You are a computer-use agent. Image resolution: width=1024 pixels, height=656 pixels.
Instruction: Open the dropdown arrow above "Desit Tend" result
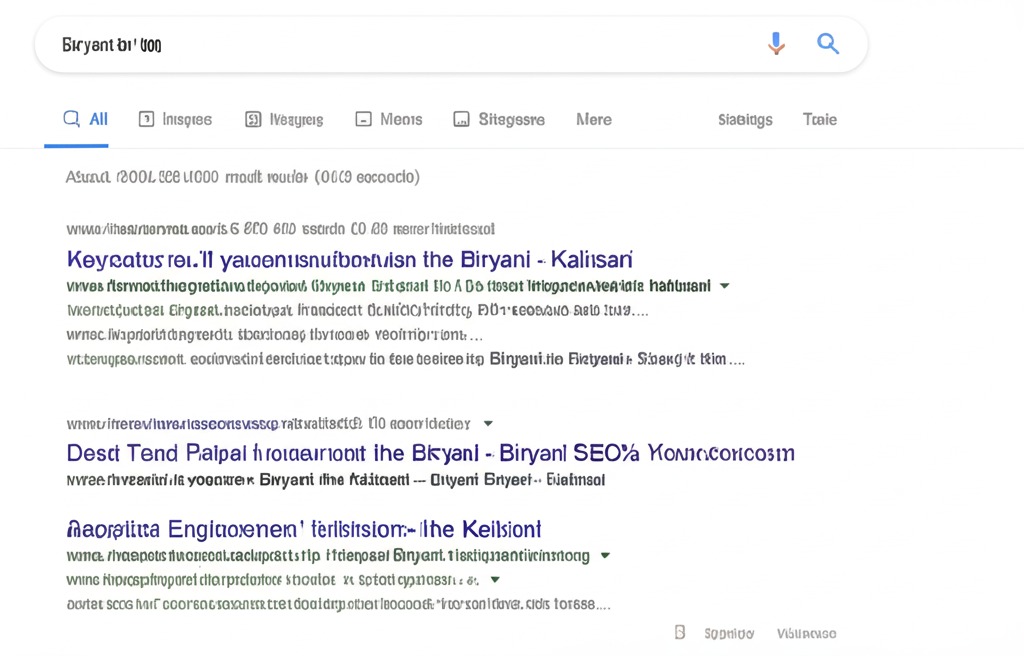(x=488, y=423)
